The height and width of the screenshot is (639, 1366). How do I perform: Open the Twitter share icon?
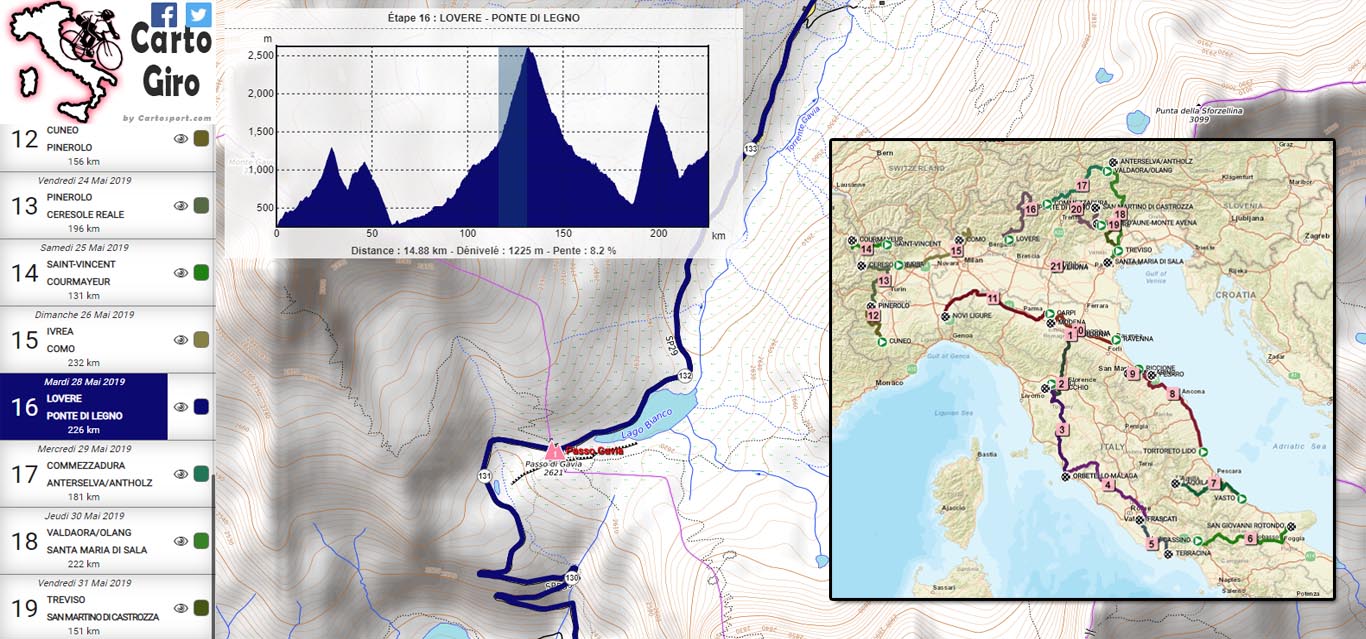(x=199, y=14)
